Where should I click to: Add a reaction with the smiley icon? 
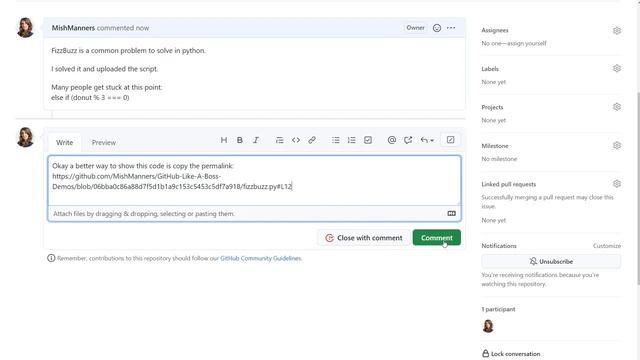(437, 28)
